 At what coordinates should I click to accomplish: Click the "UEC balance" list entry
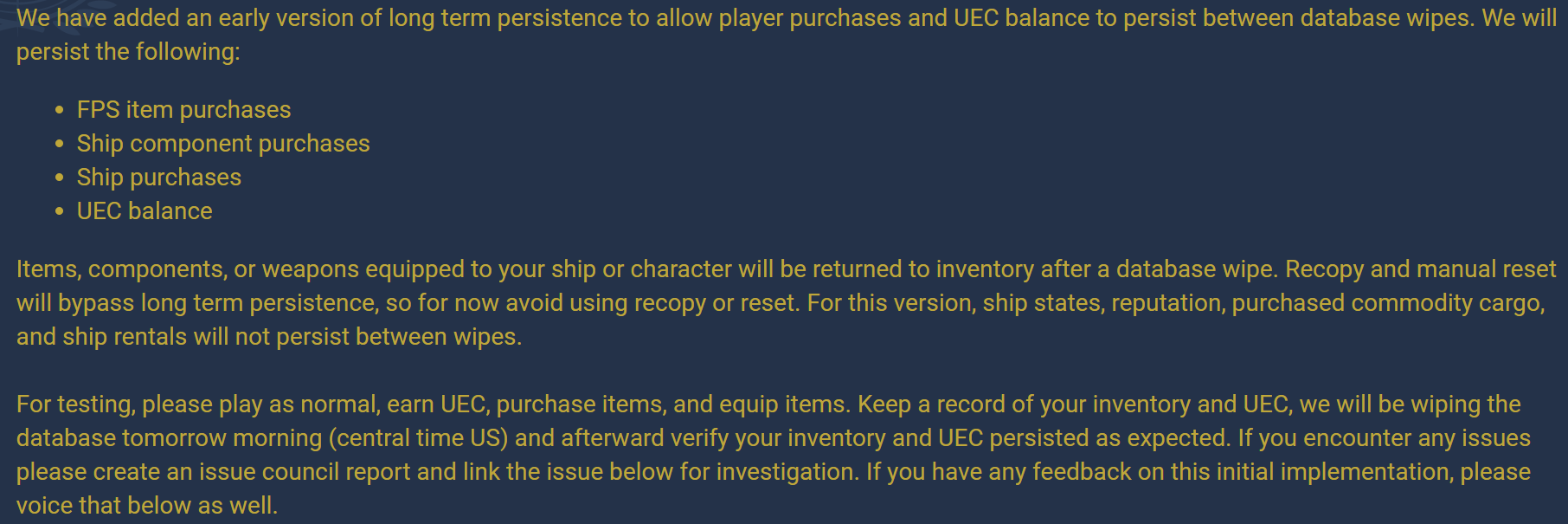coord(145,211)
